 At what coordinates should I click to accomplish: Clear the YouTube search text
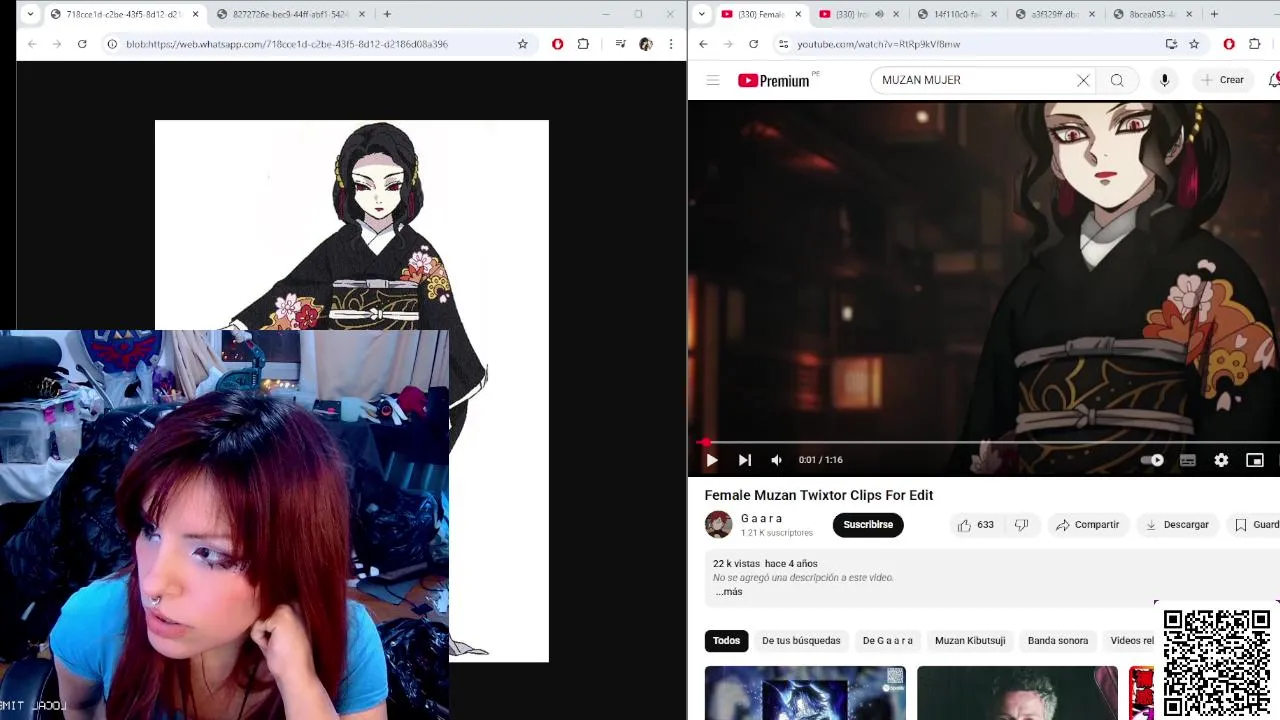click(x=1083, y=80)
